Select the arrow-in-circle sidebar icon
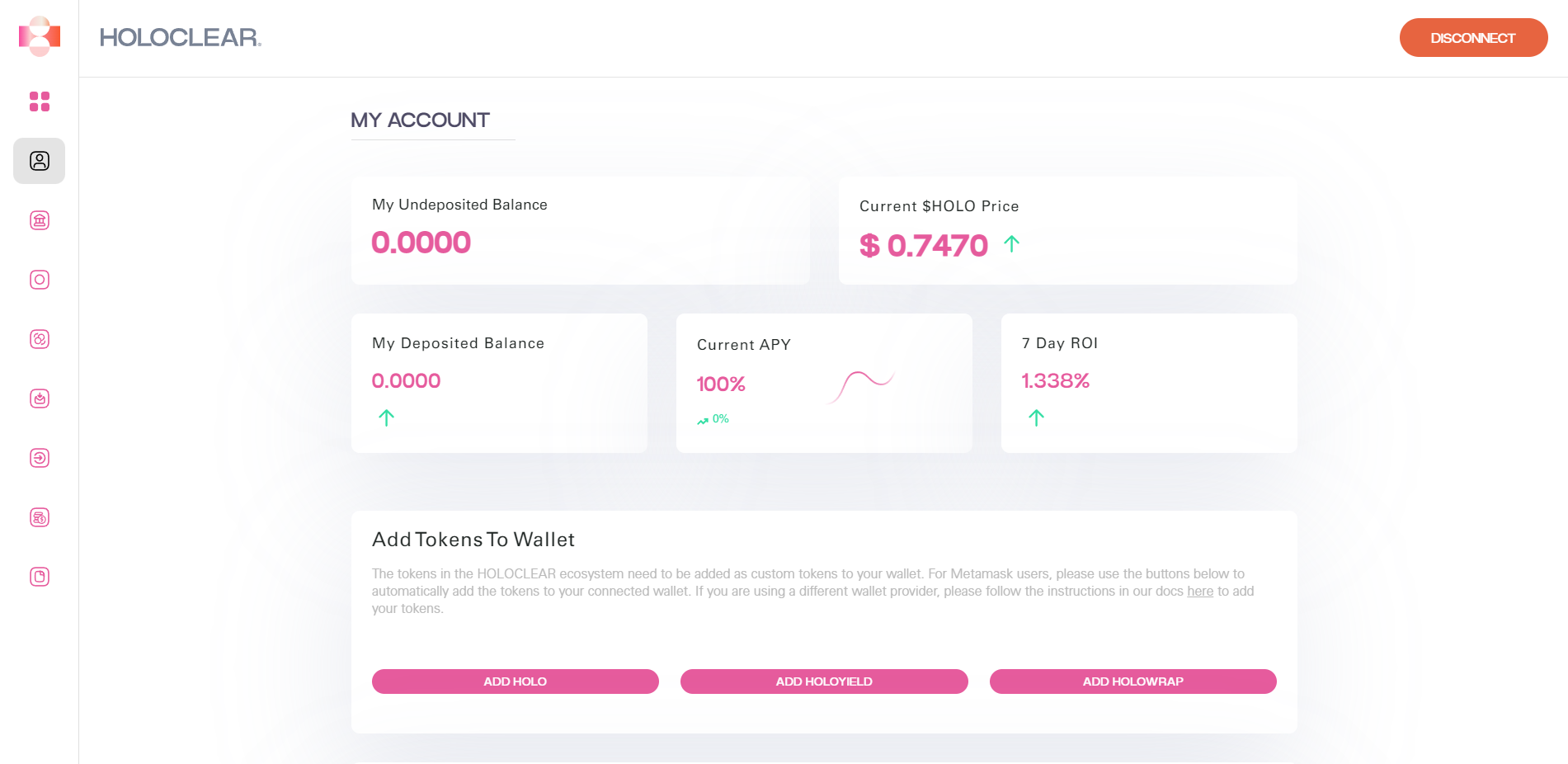1568x764 pixels. (40, 458)
